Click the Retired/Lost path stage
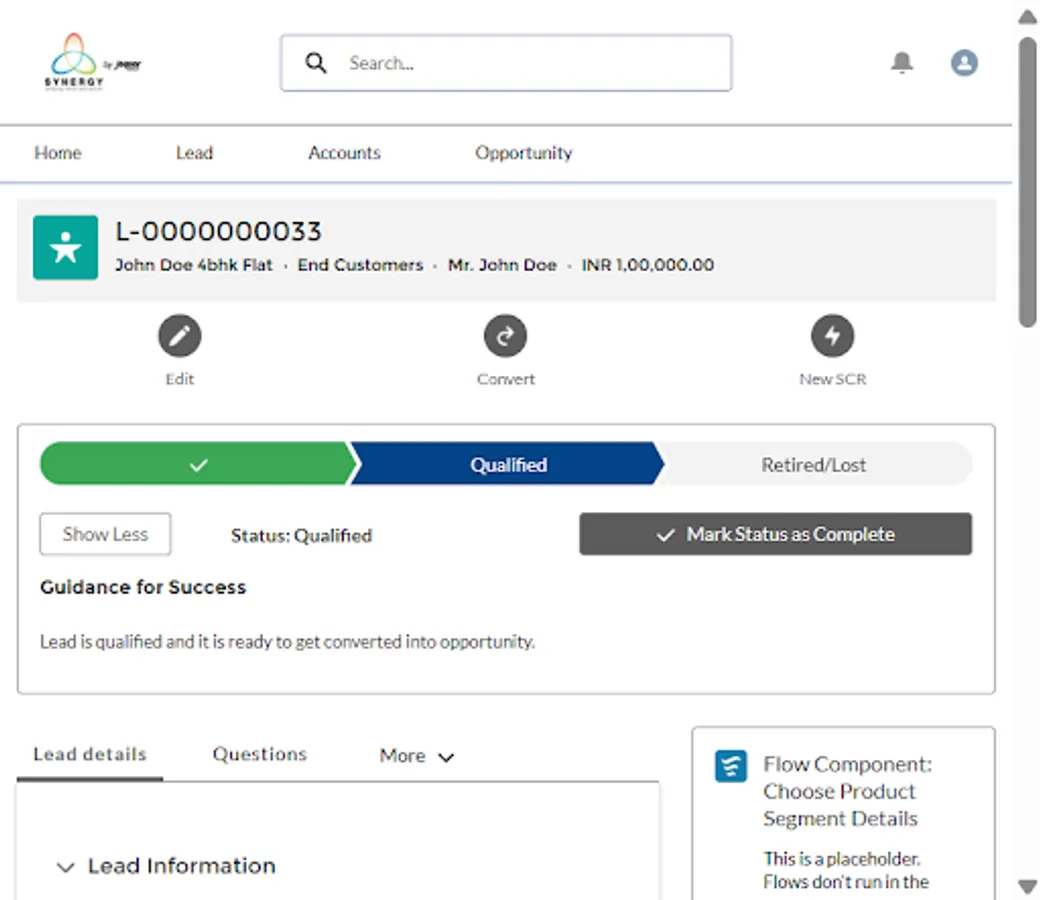 [x=816, y=464]
